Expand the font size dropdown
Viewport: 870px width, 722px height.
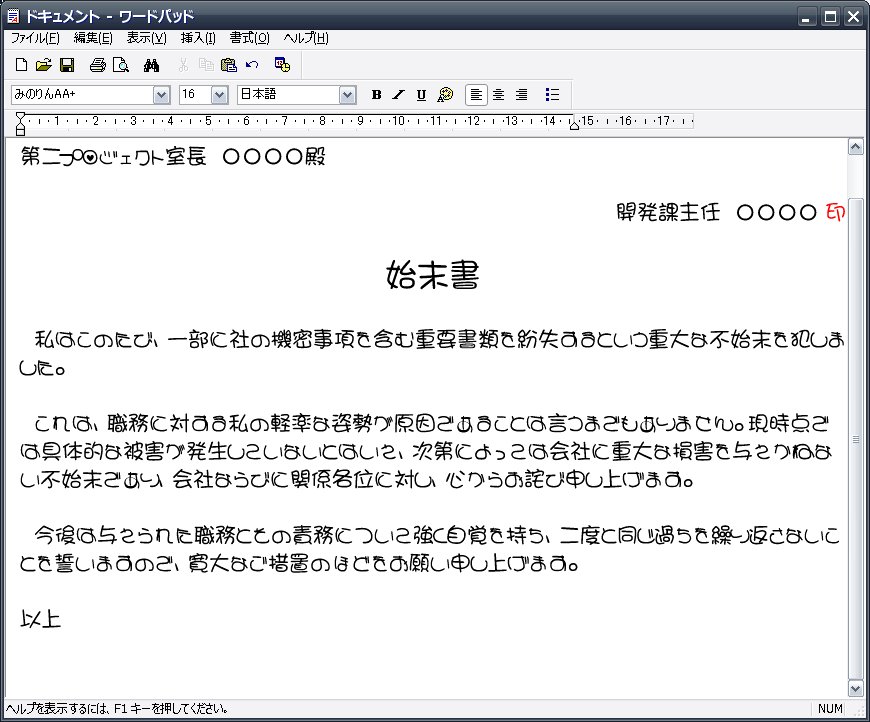click(219, 95)
